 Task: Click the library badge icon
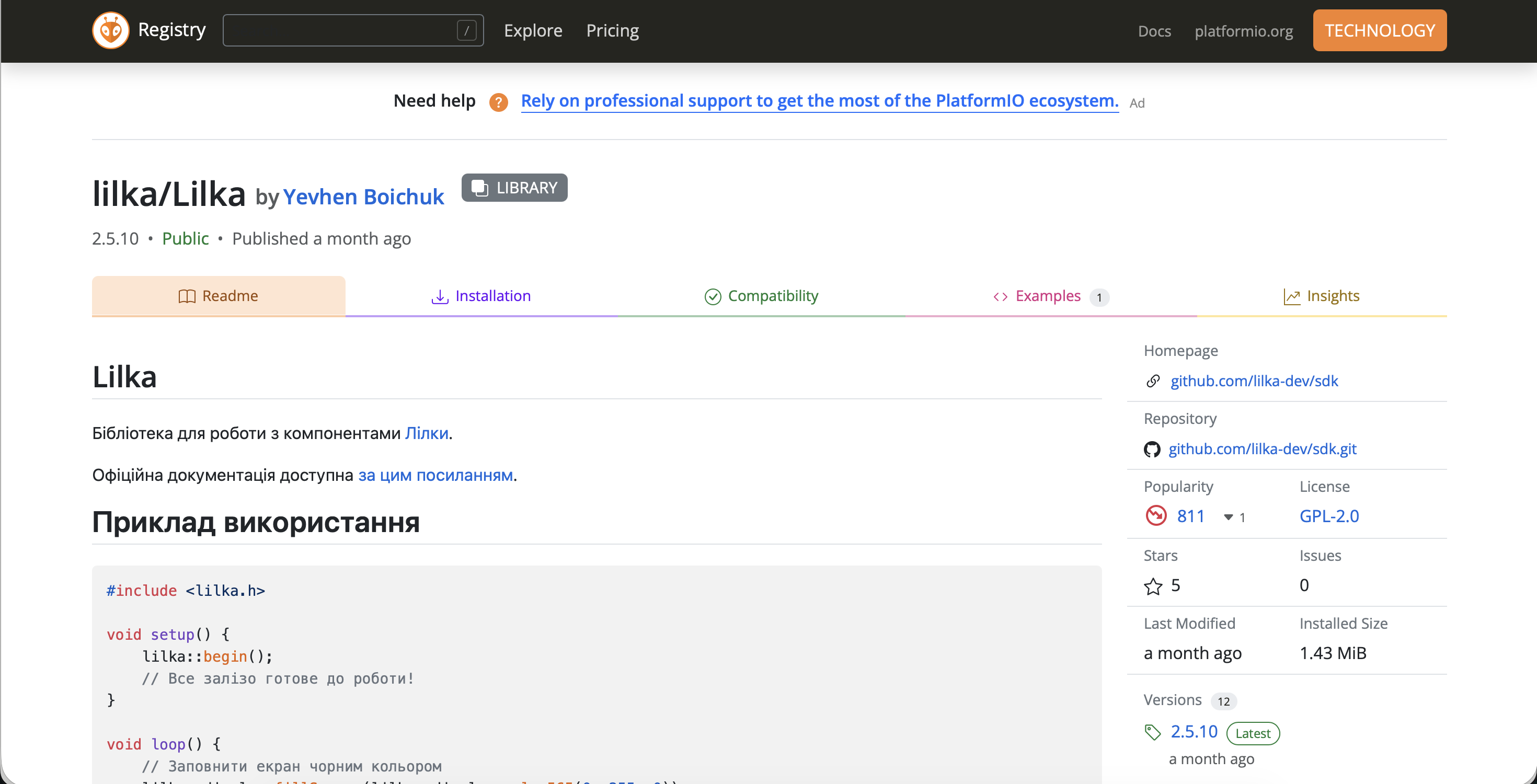(x=480, y=188)
